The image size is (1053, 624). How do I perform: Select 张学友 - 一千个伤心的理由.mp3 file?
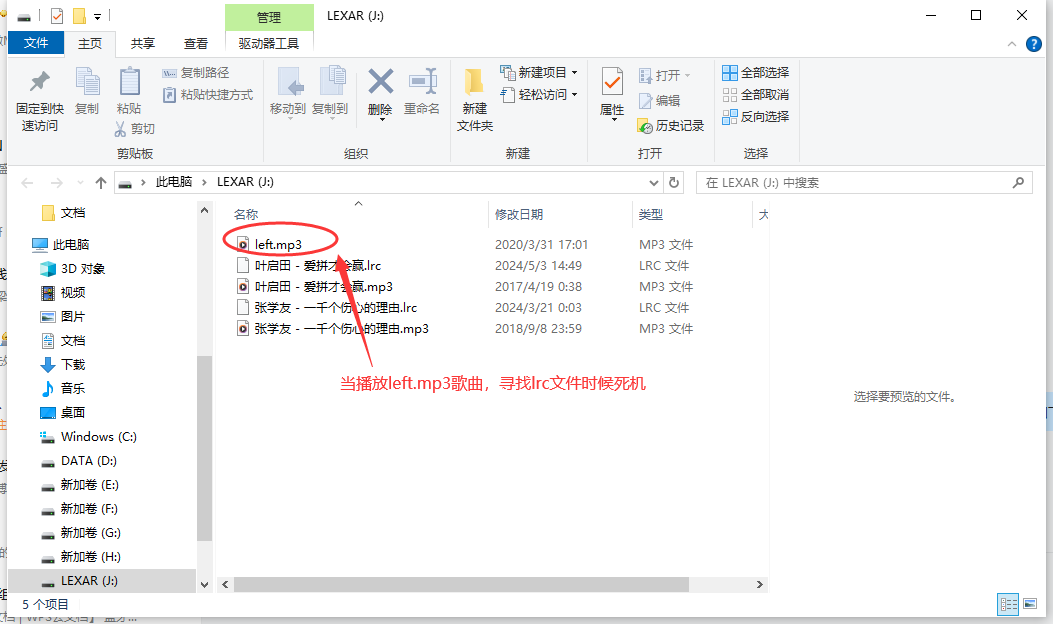coord(341,329)
